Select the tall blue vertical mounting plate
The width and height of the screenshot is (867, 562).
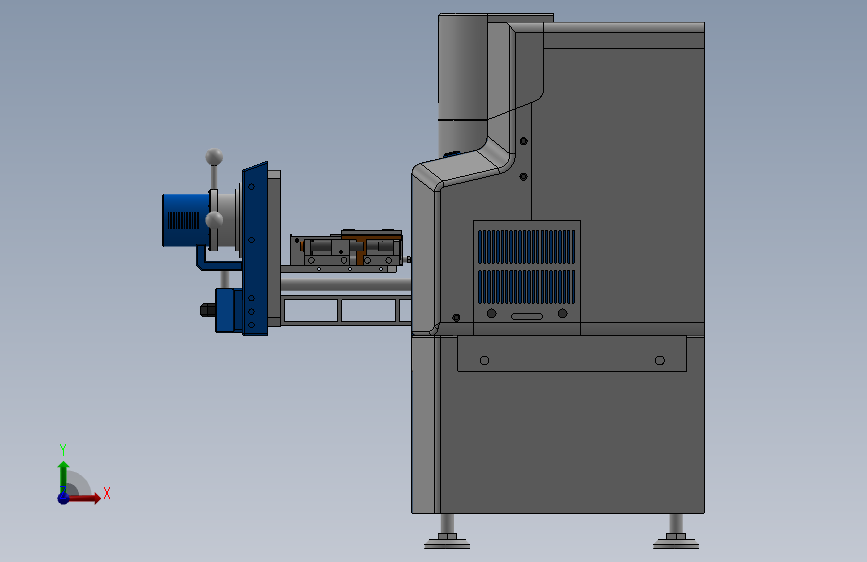click(255, 248)
